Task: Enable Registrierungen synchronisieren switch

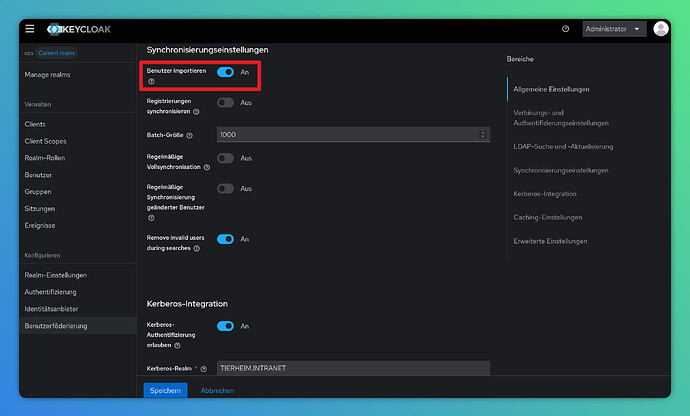Action: click(x=225, y=102)
